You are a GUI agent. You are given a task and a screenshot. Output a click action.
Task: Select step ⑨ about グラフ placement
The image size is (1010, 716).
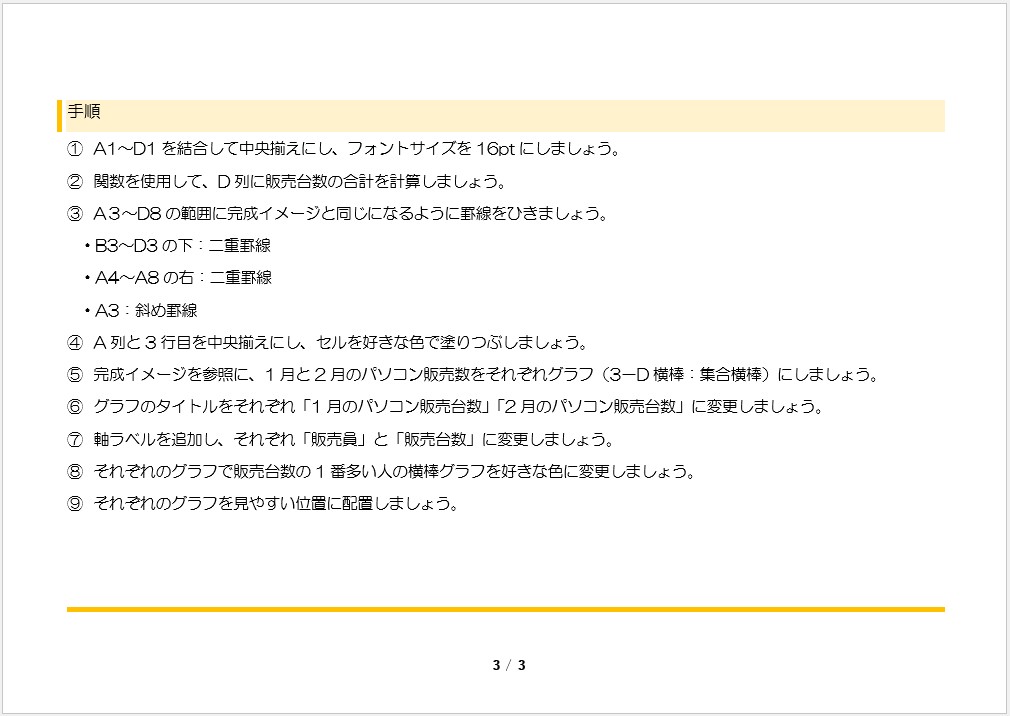(263, 504)
